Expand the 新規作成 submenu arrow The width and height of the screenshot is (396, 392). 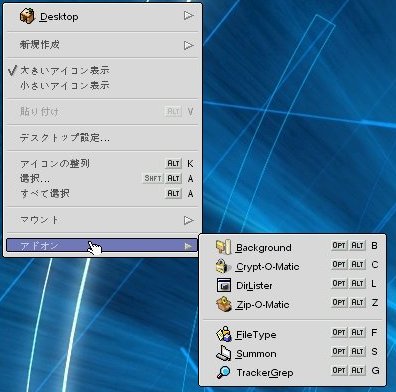[188, 45]
